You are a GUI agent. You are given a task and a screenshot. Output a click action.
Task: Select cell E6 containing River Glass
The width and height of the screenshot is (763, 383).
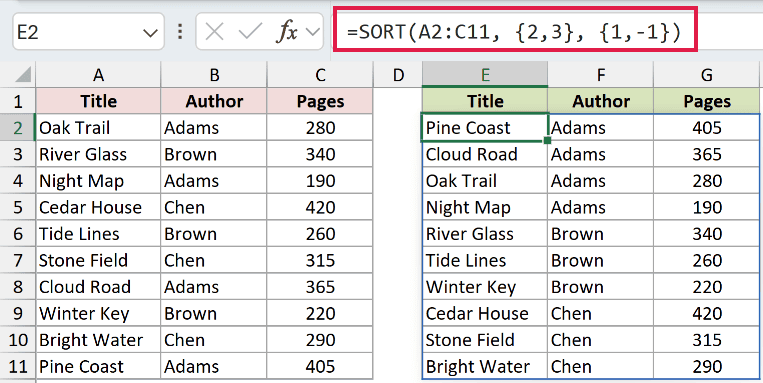point(485,234)
